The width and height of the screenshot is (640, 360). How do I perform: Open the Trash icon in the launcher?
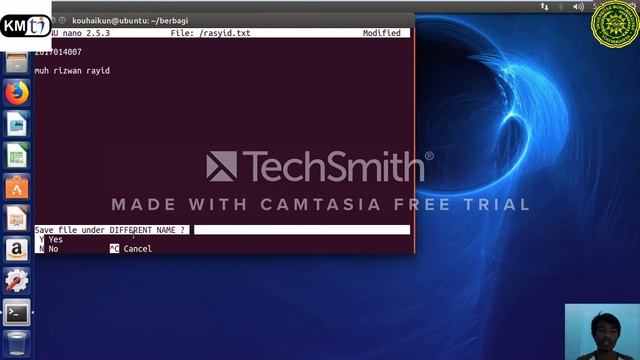(17, 344)
